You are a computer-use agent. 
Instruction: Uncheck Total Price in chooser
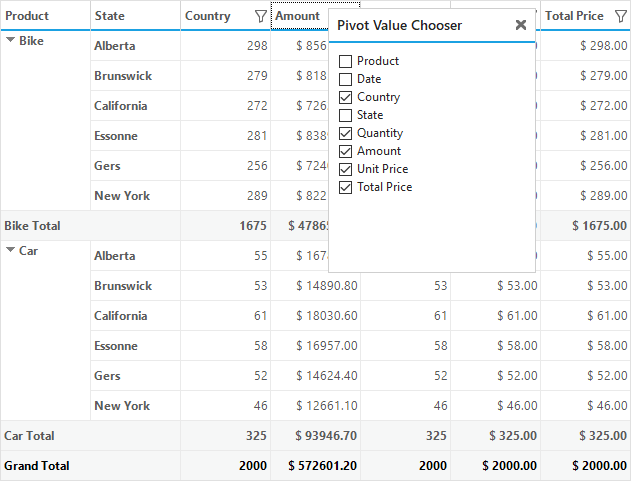(345, 187)
